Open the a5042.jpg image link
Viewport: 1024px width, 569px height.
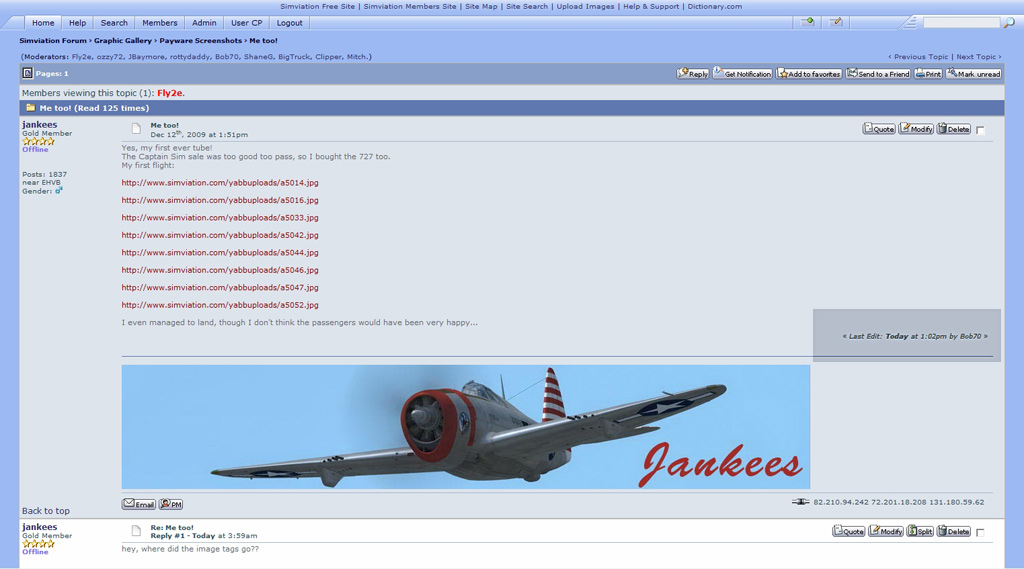(x=220, y=235)
